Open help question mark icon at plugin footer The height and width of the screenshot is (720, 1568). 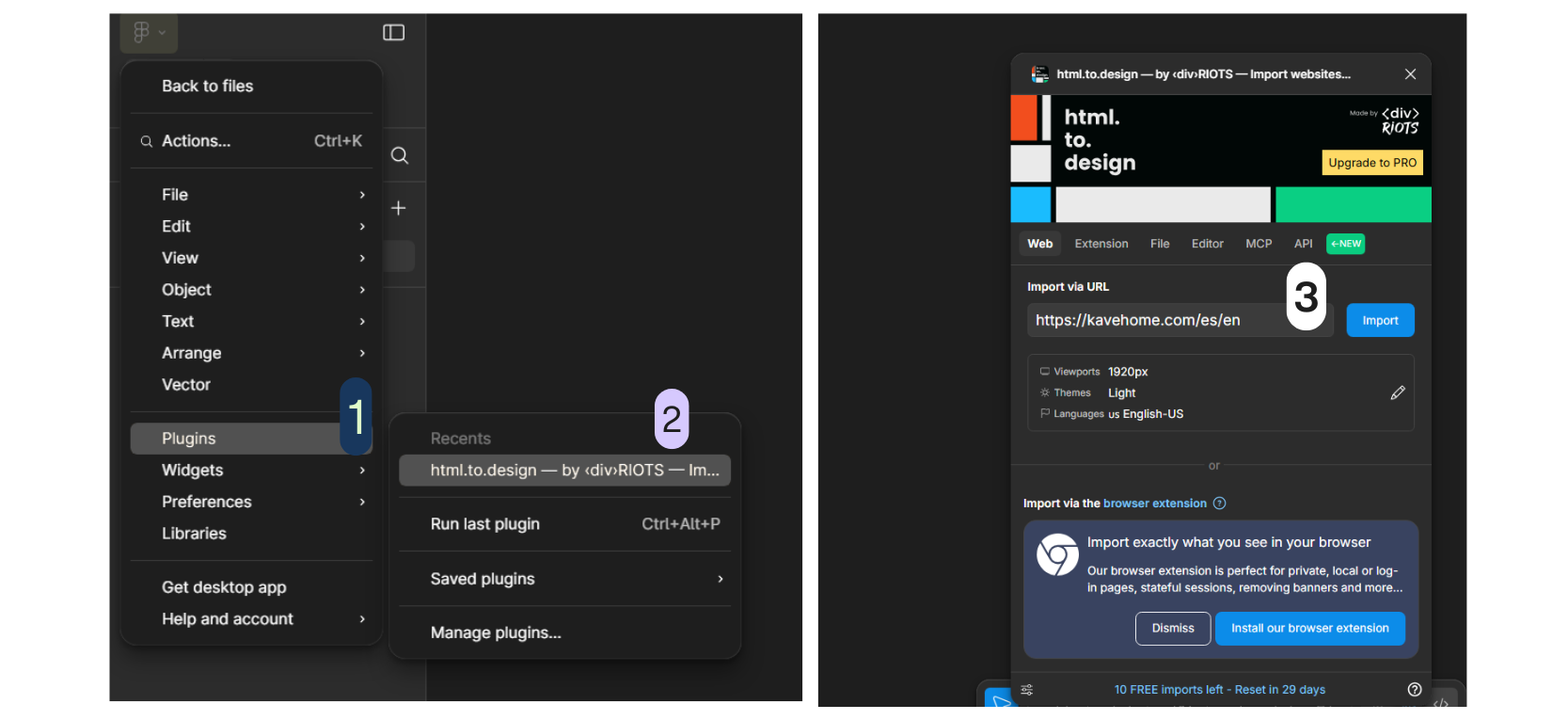point(1414,690)
